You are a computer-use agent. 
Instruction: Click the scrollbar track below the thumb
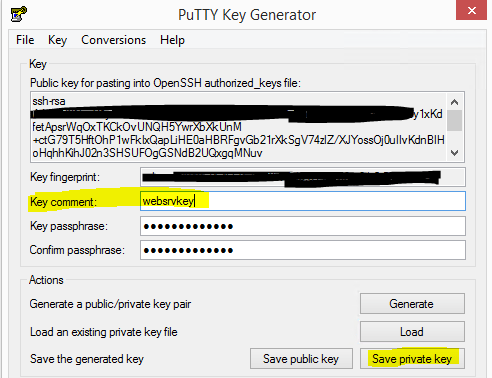454,138
